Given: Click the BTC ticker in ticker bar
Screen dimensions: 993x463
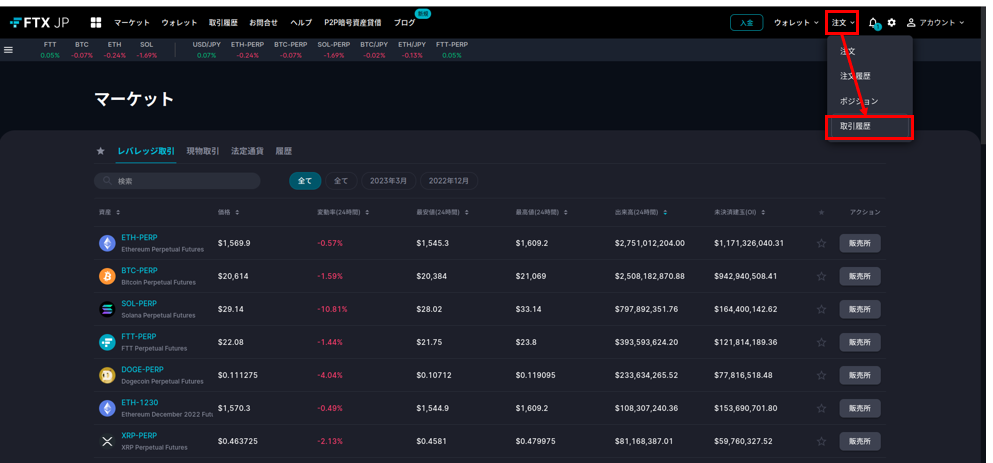Looking at the screenshot, I should pyautogui.click(x=82, y=50).
